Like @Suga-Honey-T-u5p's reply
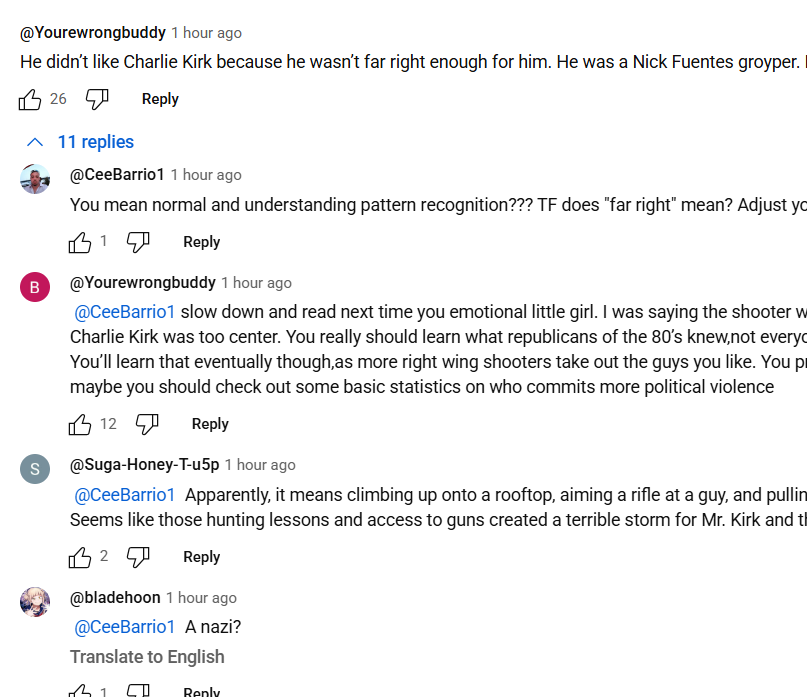This screenshot has height=697, width=807. [x=80, y=557]
